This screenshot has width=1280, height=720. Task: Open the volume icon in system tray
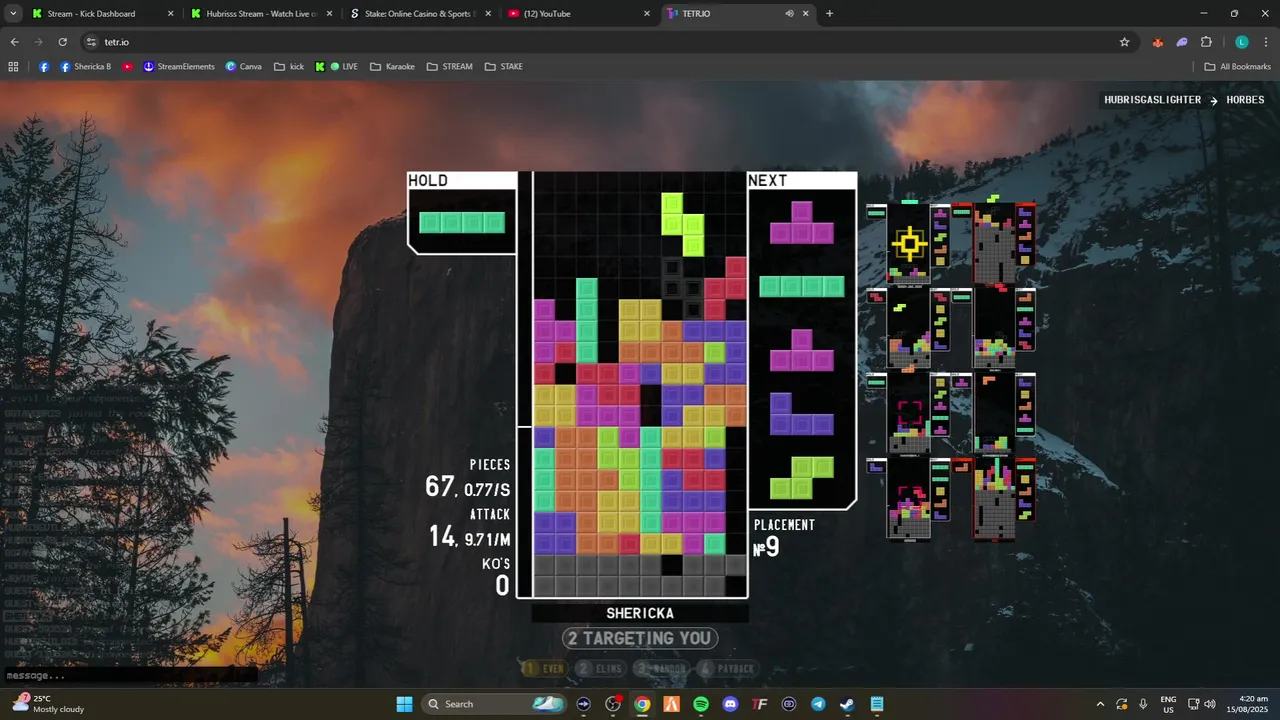(x=1209, y=704)
